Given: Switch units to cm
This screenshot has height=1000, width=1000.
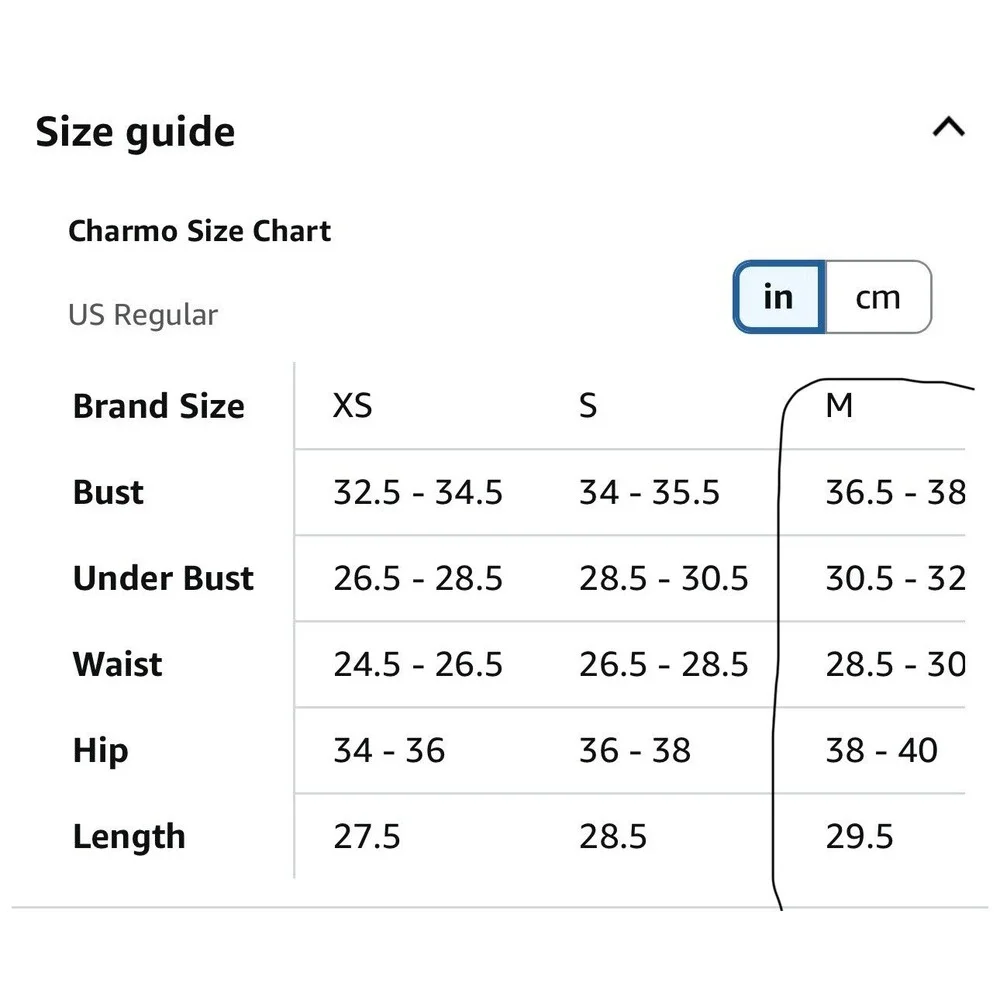Looking at the screenshot, I should [878, 297].
